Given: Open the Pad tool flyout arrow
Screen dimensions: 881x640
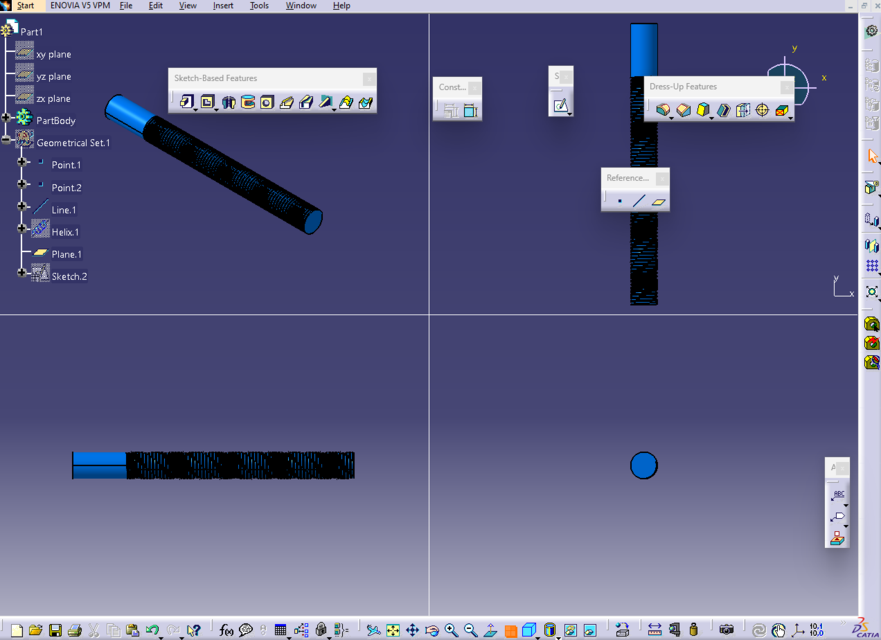Looking at the screenshot, I should pyautogui.click(x=194, y=108).
